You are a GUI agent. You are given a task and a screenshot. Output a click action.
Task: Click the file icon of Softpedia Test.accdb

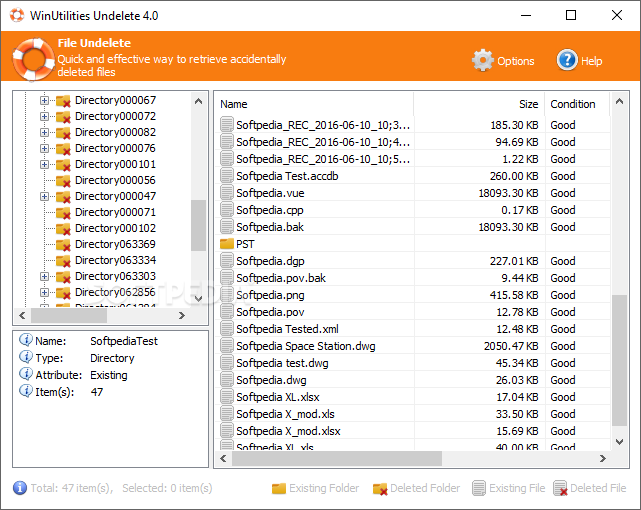tap(226, 176)
